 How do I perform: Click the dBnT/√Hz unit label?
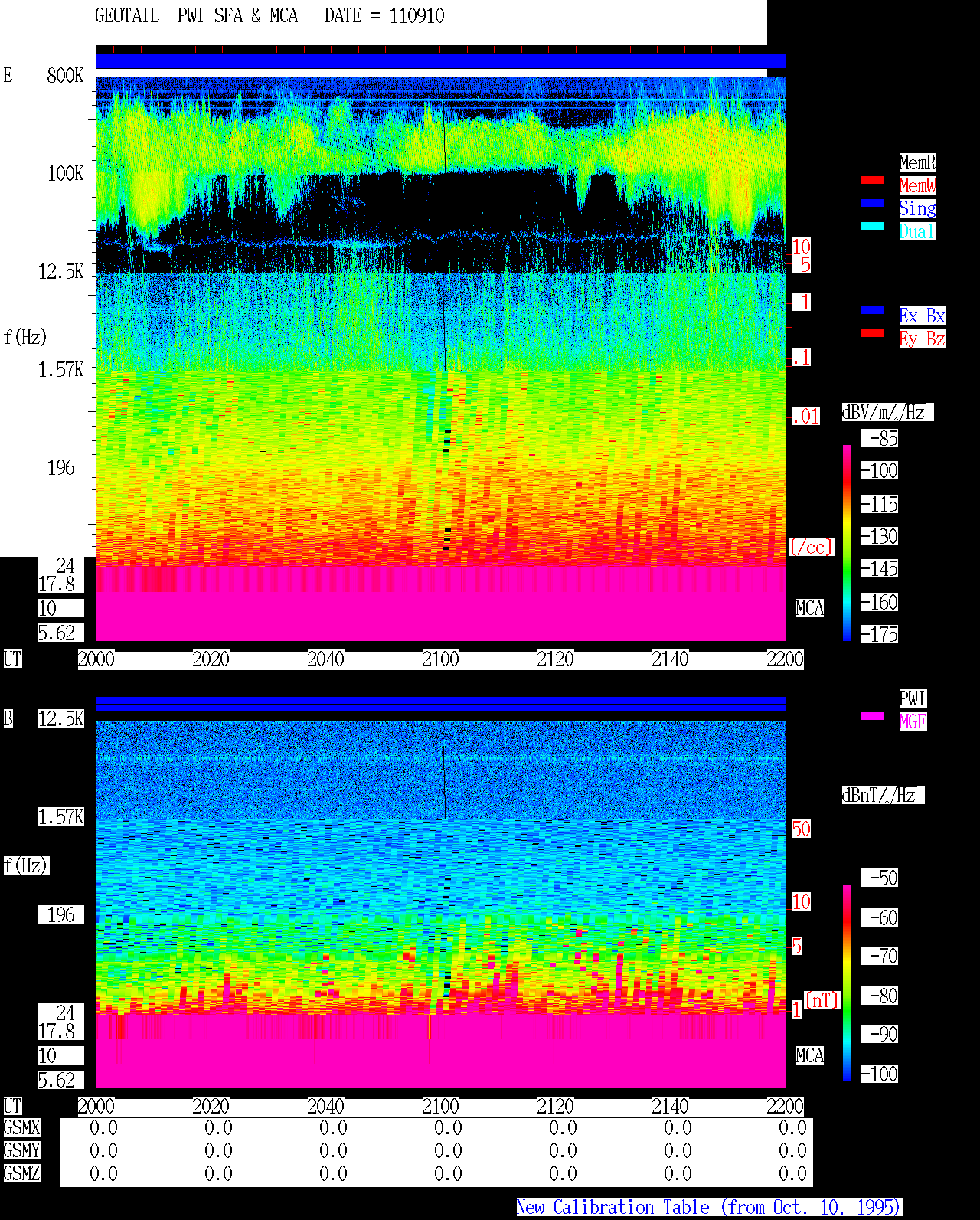point(883,795)
